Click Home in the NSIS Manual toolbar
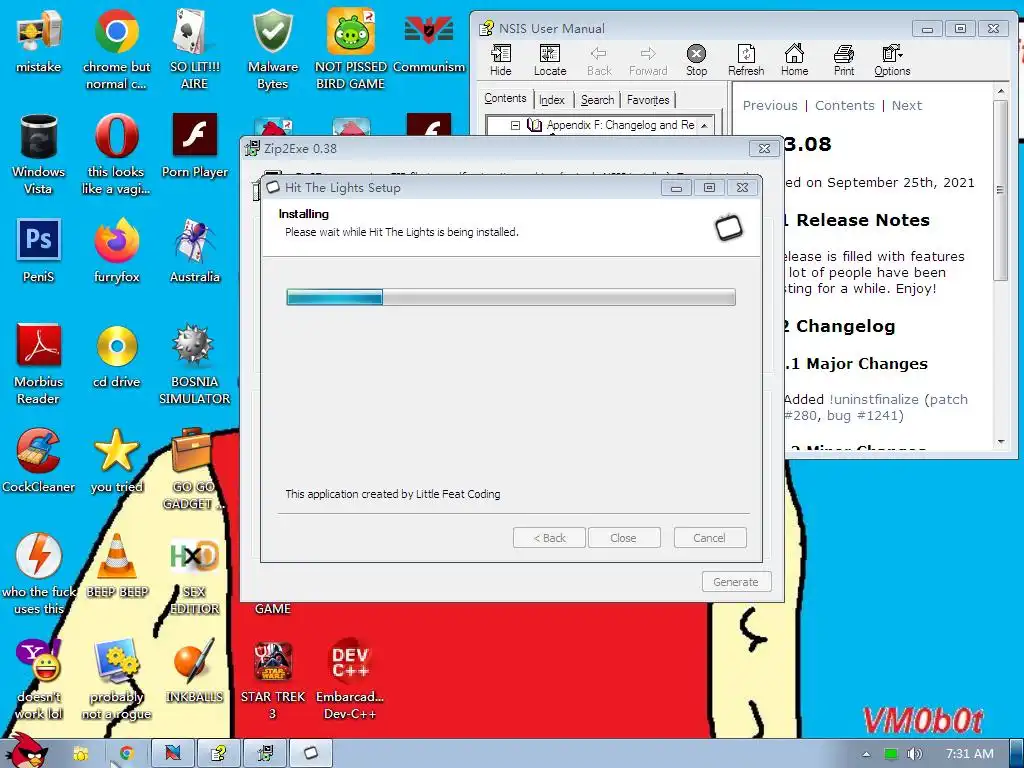Viewport: 1024px width, 768px height. tap(794, 61)
